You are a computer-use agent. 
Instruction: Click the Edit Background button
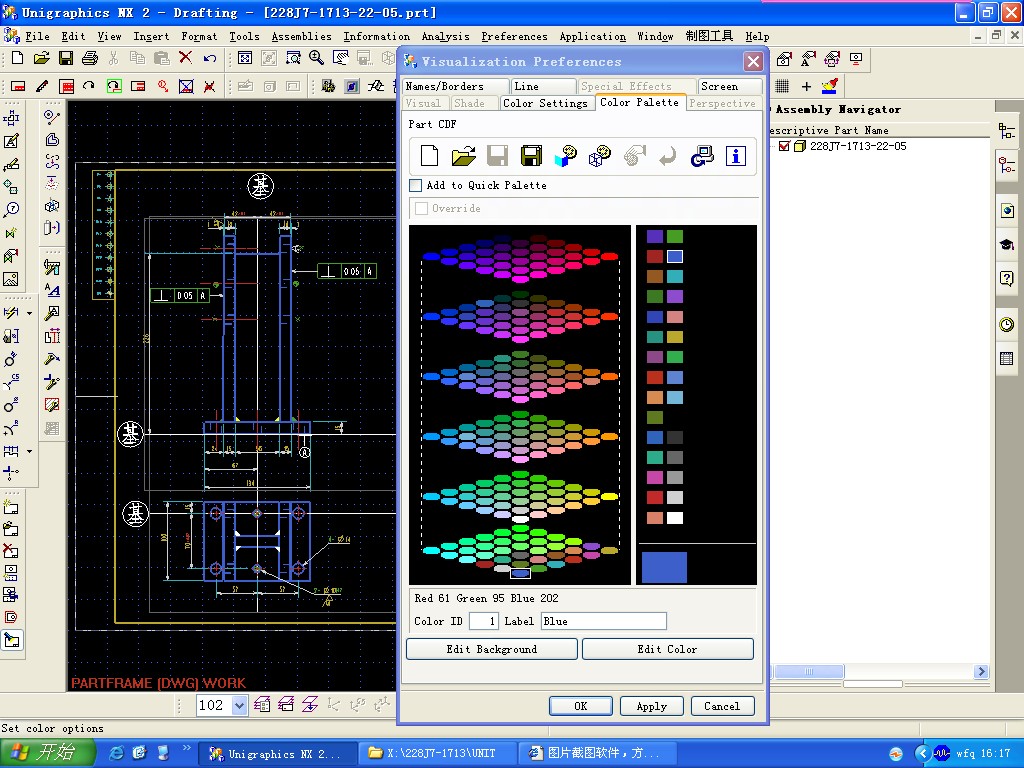tap(491, 649)
